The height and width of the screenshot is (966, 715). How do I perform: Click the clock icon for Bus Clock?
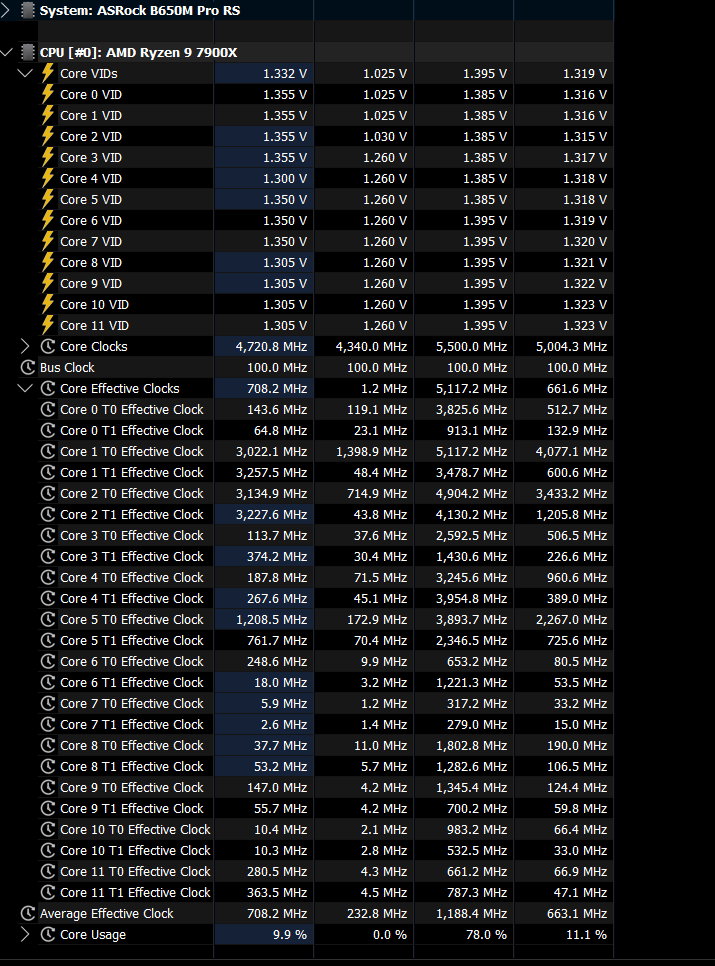click(28, 367)
